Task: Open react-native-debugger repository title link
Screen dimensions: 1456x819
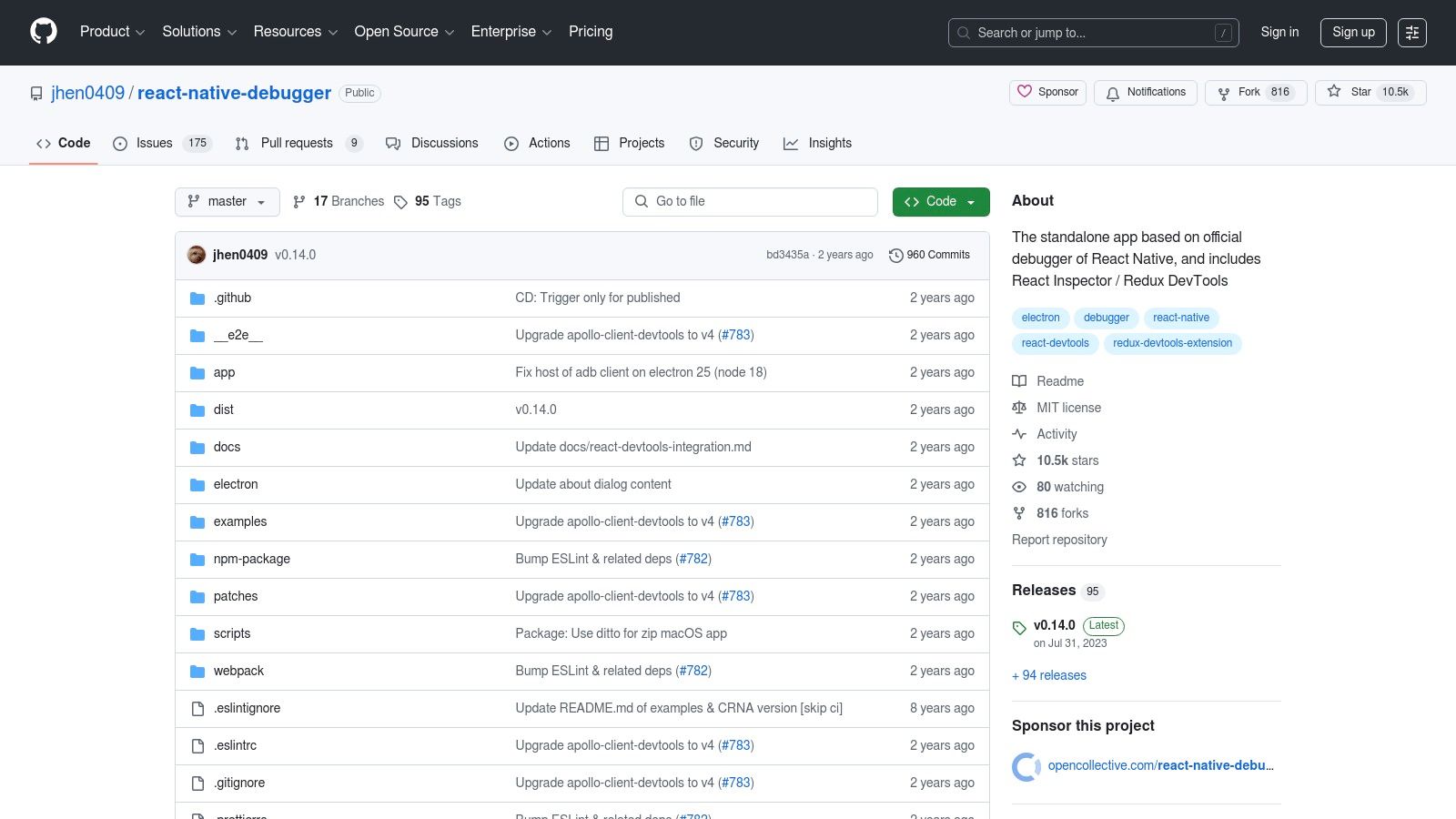Action: pyautogui.click(x=234, y=93)
